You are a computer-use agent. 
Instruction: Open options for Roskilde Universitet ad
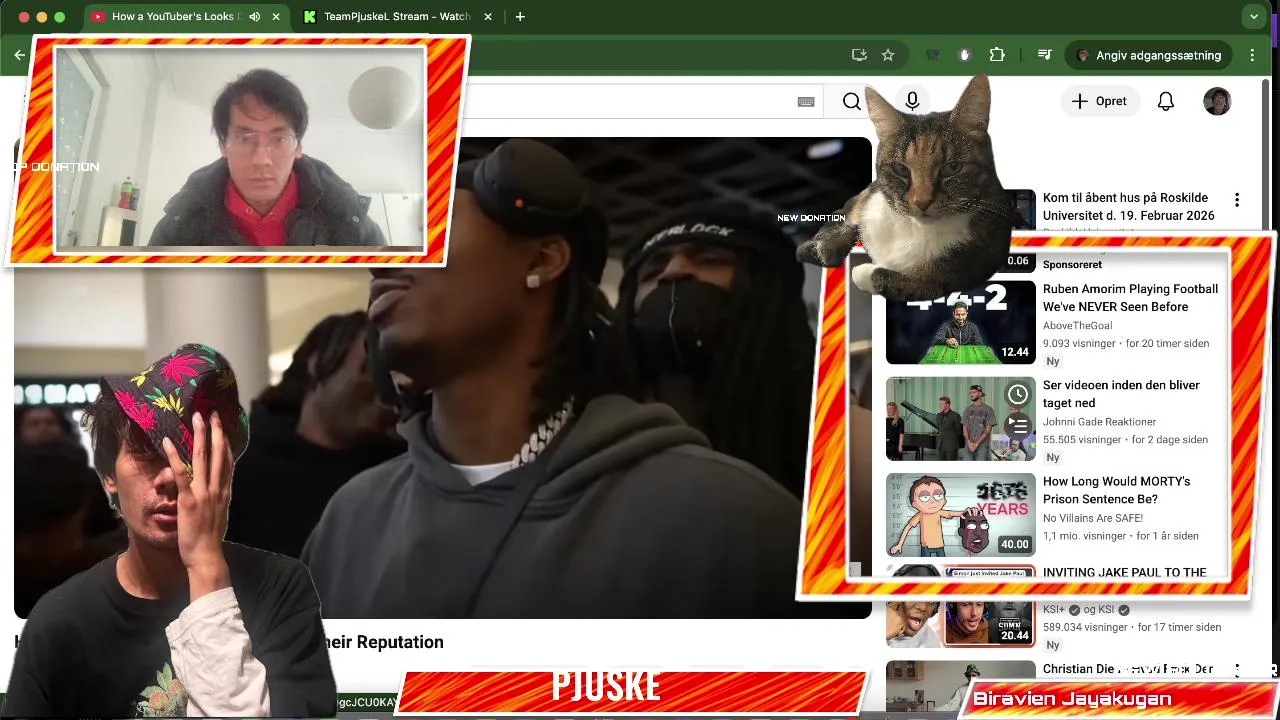1237,200
